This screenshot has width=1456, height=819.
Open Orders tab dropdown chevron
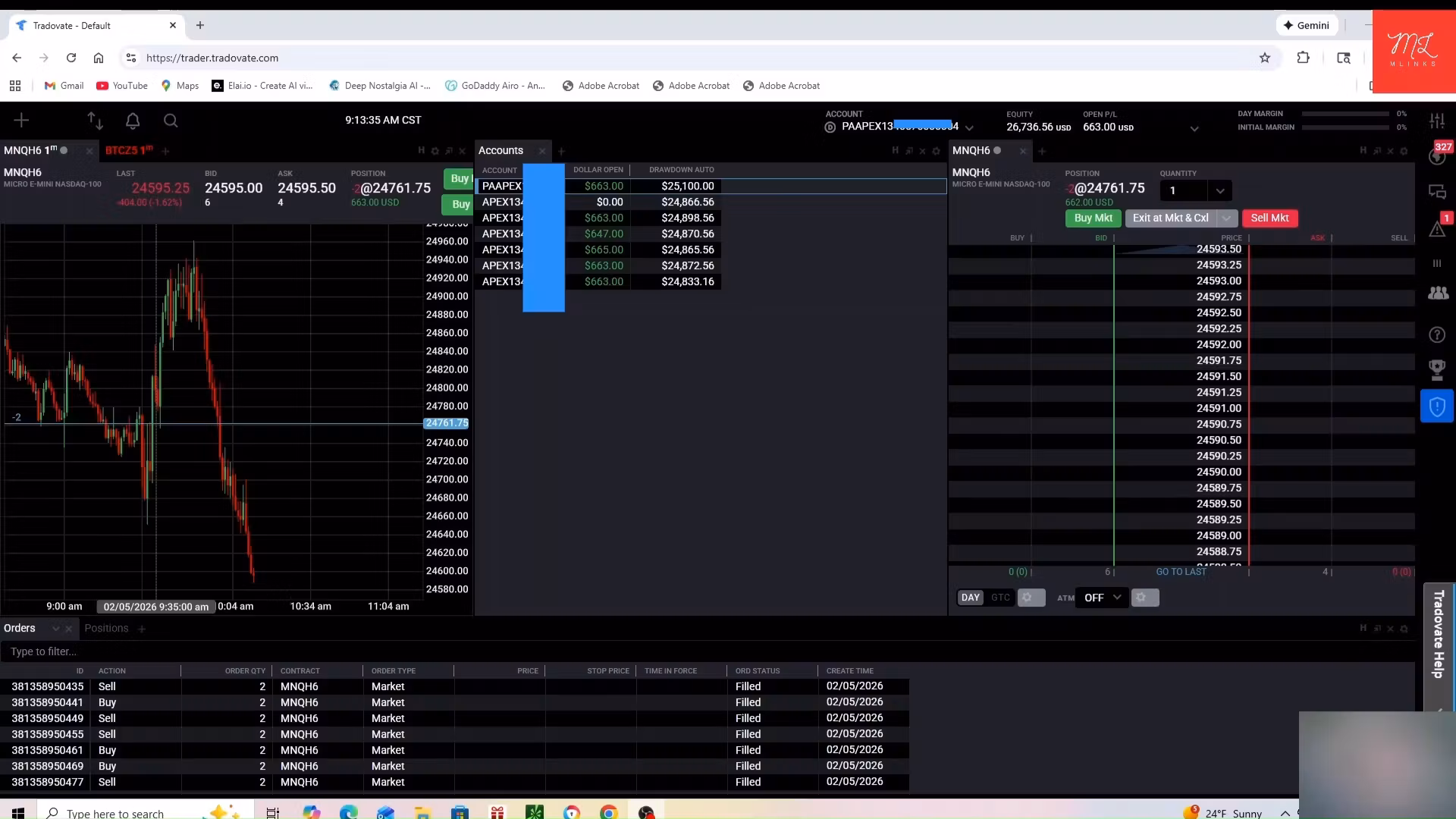coord(55,629)
